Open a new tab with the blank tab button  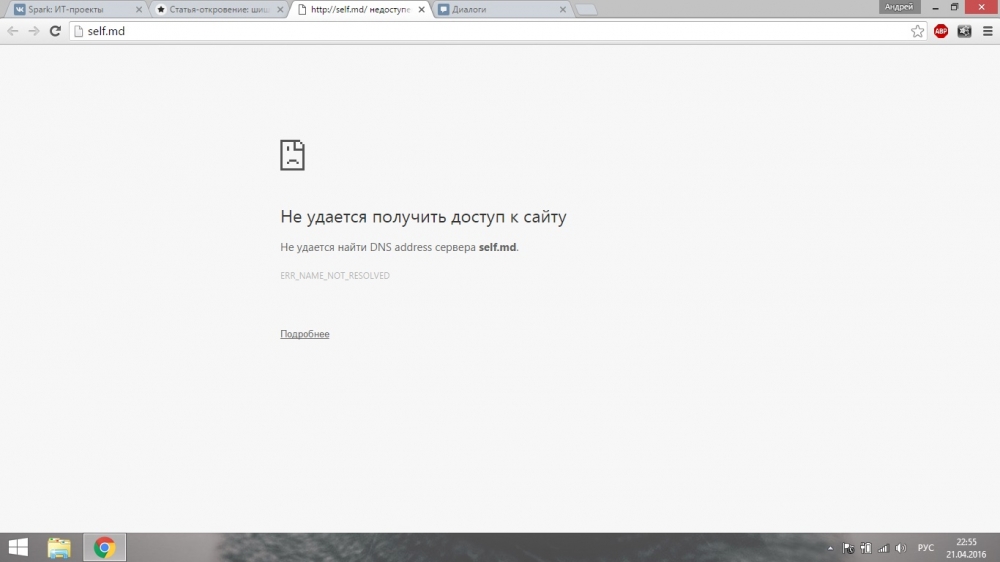click(585, 10)
